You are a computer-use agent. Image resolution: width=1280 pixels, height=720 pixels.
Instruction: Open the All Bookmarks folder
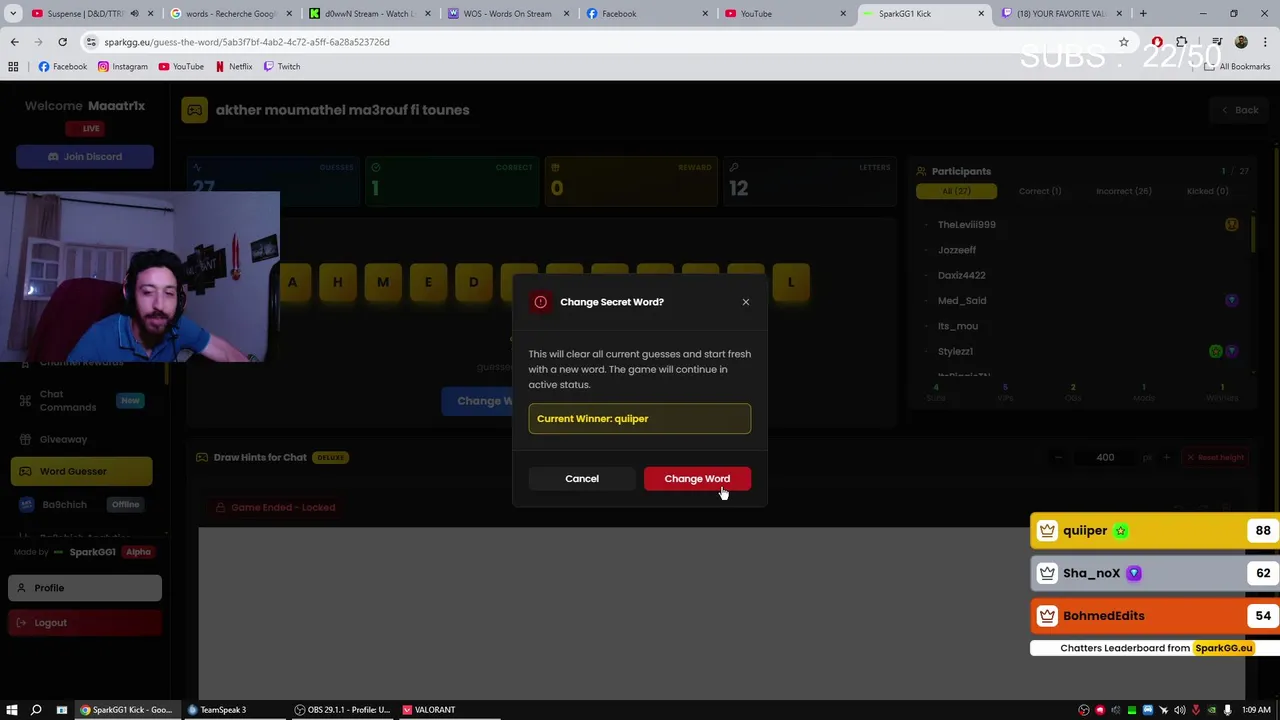click(x=1237, y=66)
